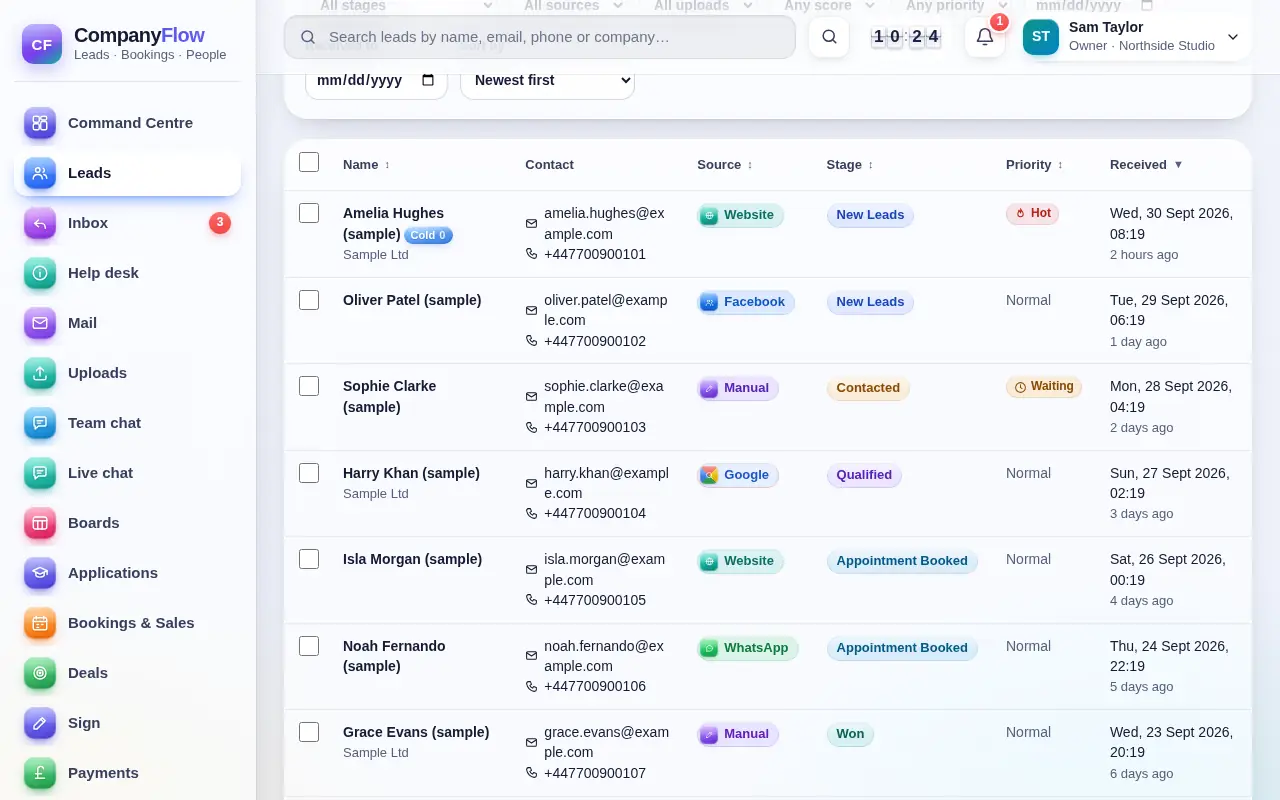Click Waiting priority badge for Sophie

pos(1044,386)
